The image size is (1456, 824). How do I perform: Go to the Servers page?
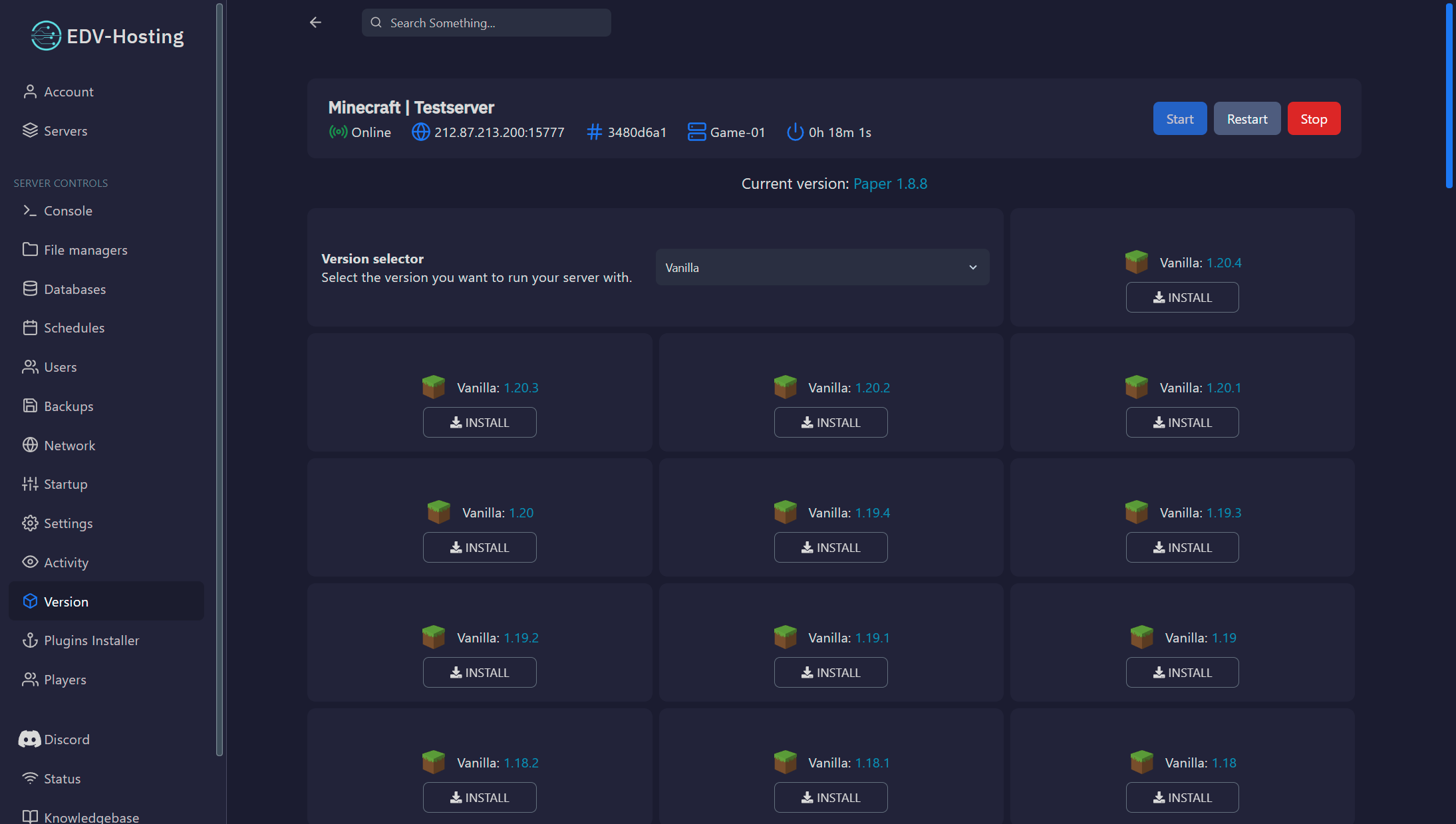(106, 131)
